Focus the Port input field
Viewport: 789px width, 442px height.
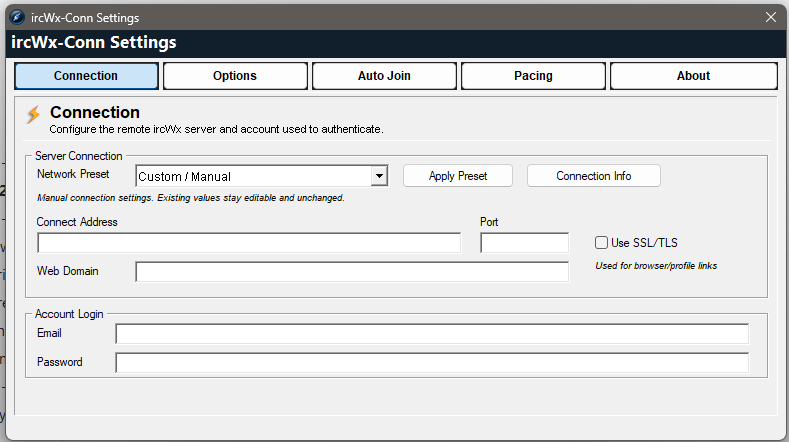(x=525, y=243)
